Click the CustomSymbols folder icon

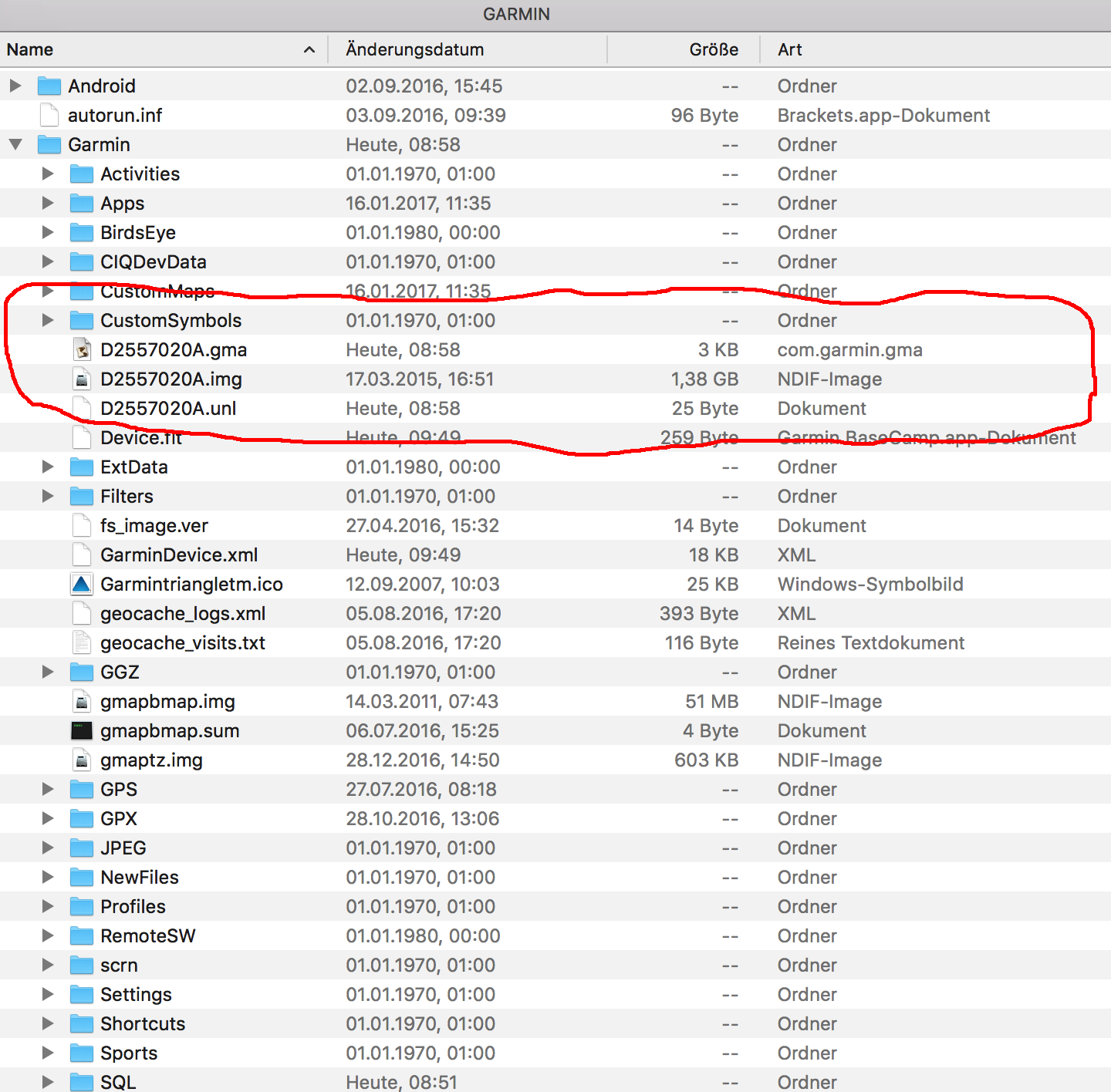tap(82, 320)
